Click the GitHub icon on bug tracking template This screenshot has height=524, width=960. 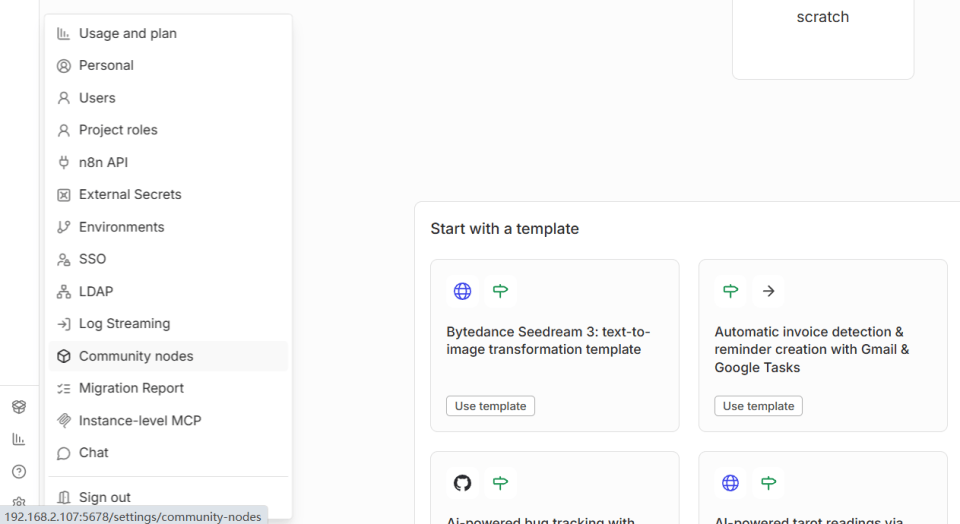(x=462, y=483)
